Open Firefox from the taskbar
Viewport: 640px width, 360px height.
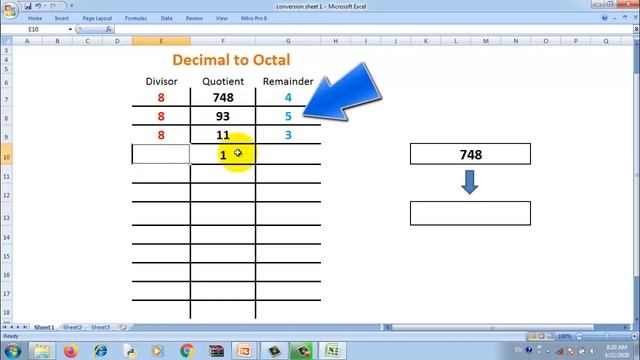71,351
